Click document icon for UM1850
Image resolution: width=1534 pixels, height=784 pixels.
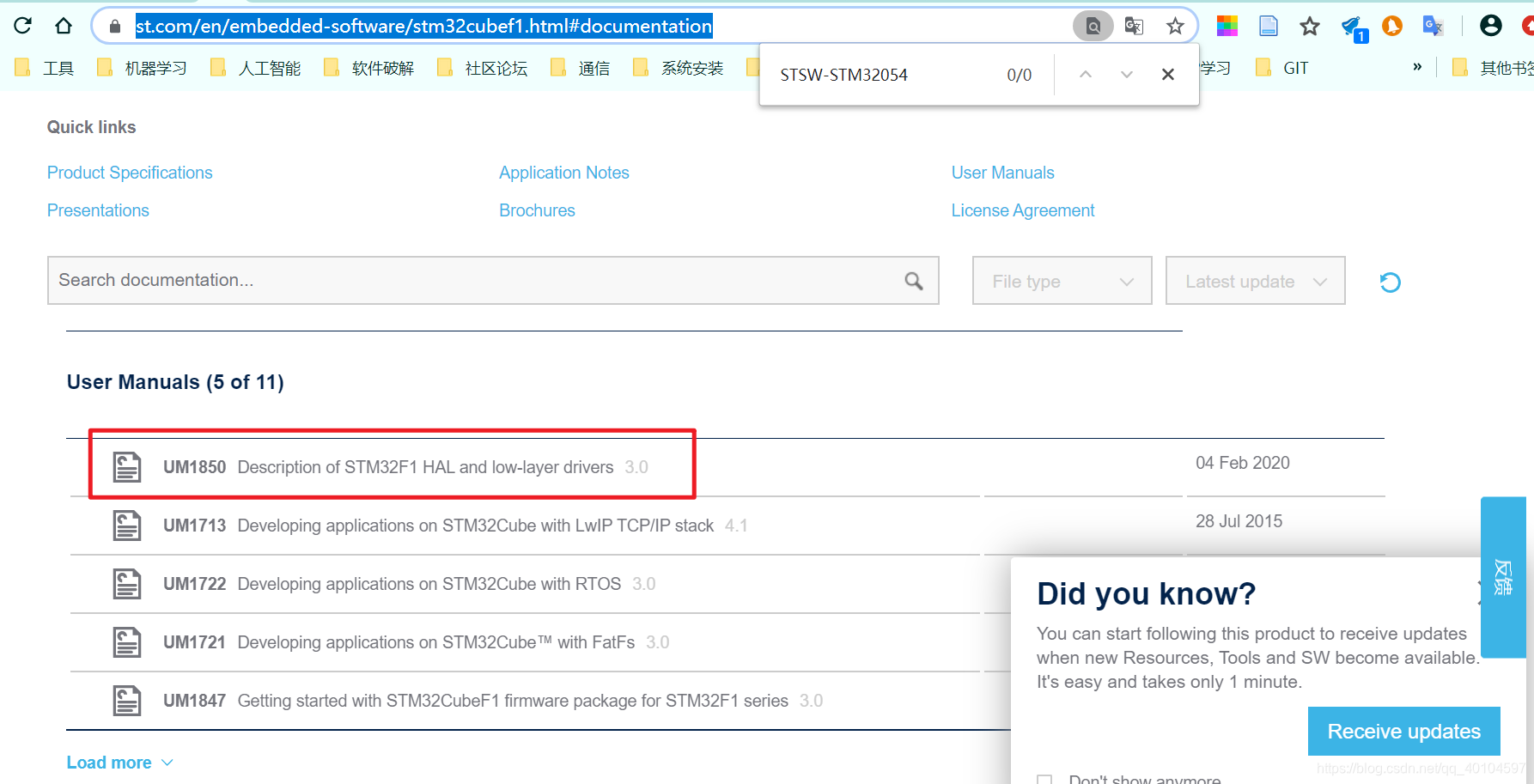pyautogui.click(x=127, y=467)
